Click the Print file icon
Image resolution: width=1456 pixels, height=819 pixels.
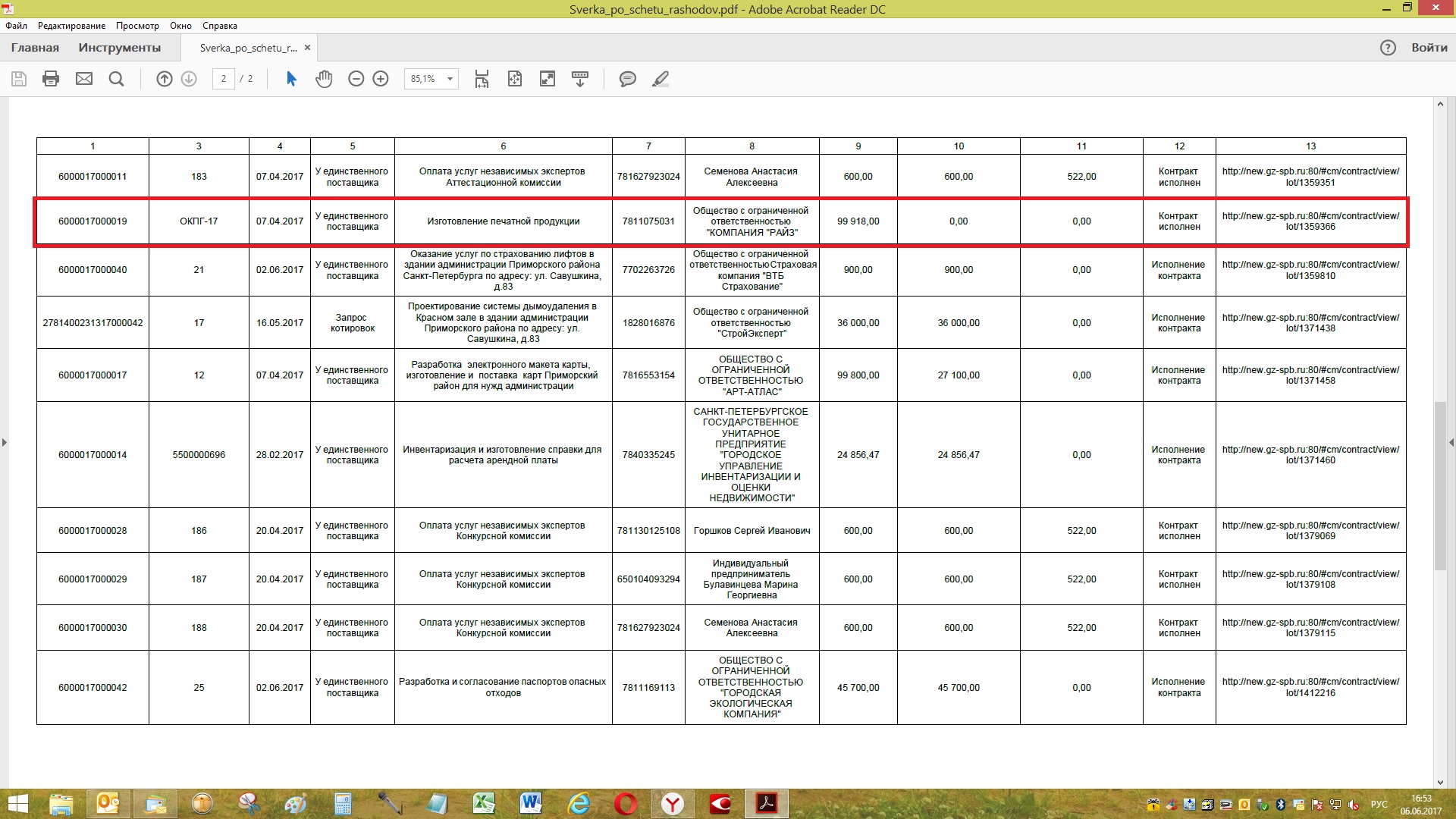coord(51,79)
